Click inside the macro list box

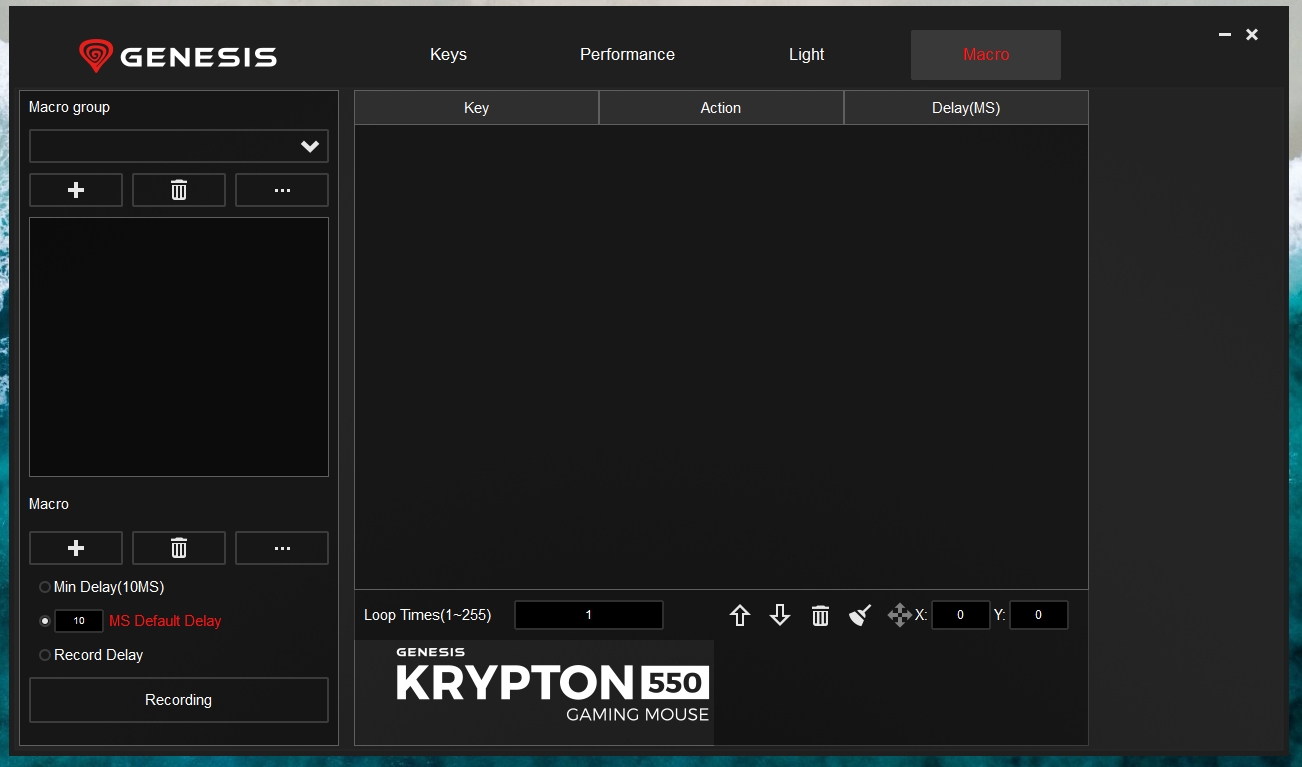[x=179, y=347]
